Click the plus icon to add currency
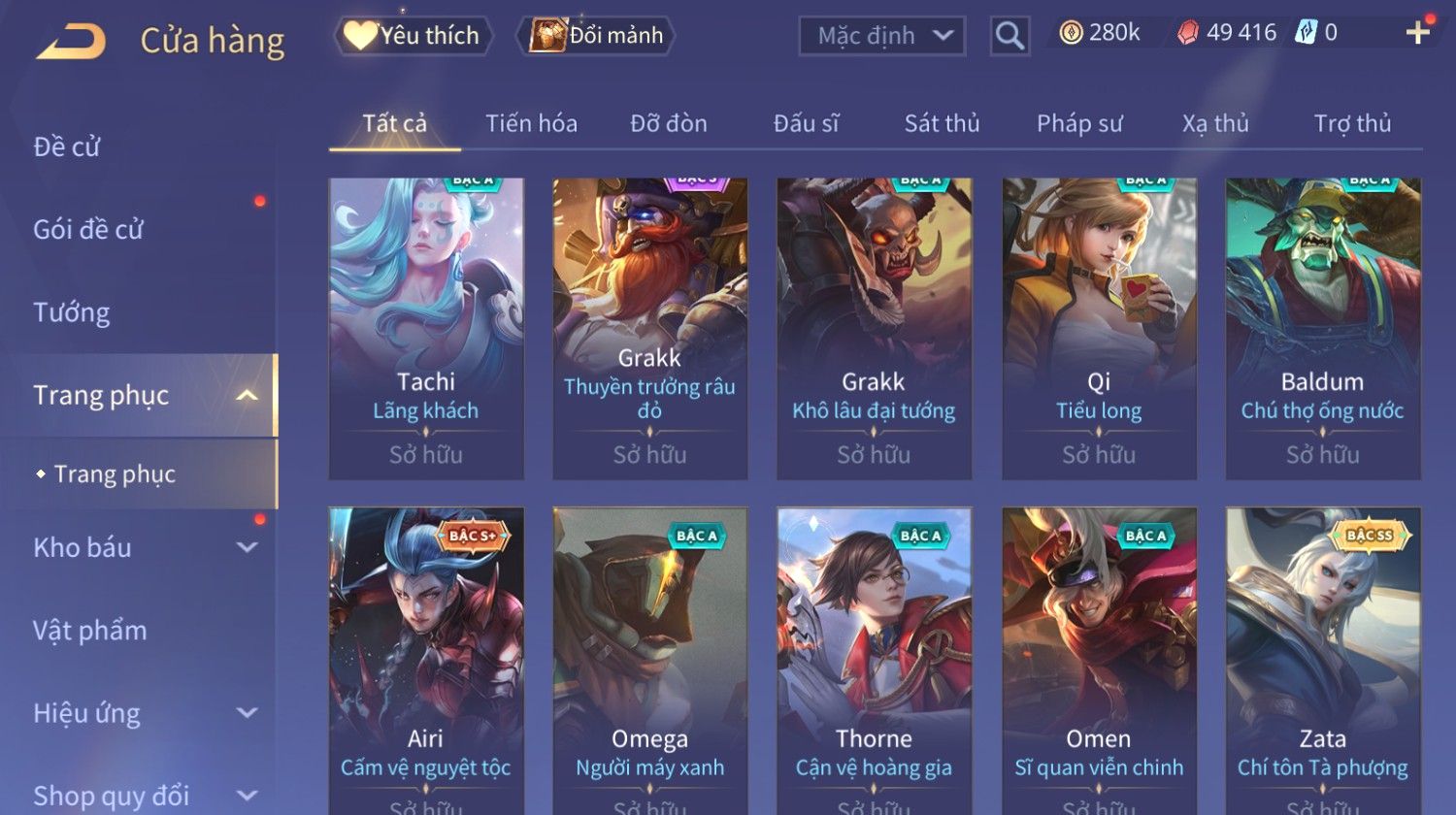Image resolution: width=1456 pixels, height=815 pixels. (x=1418, y=32)
